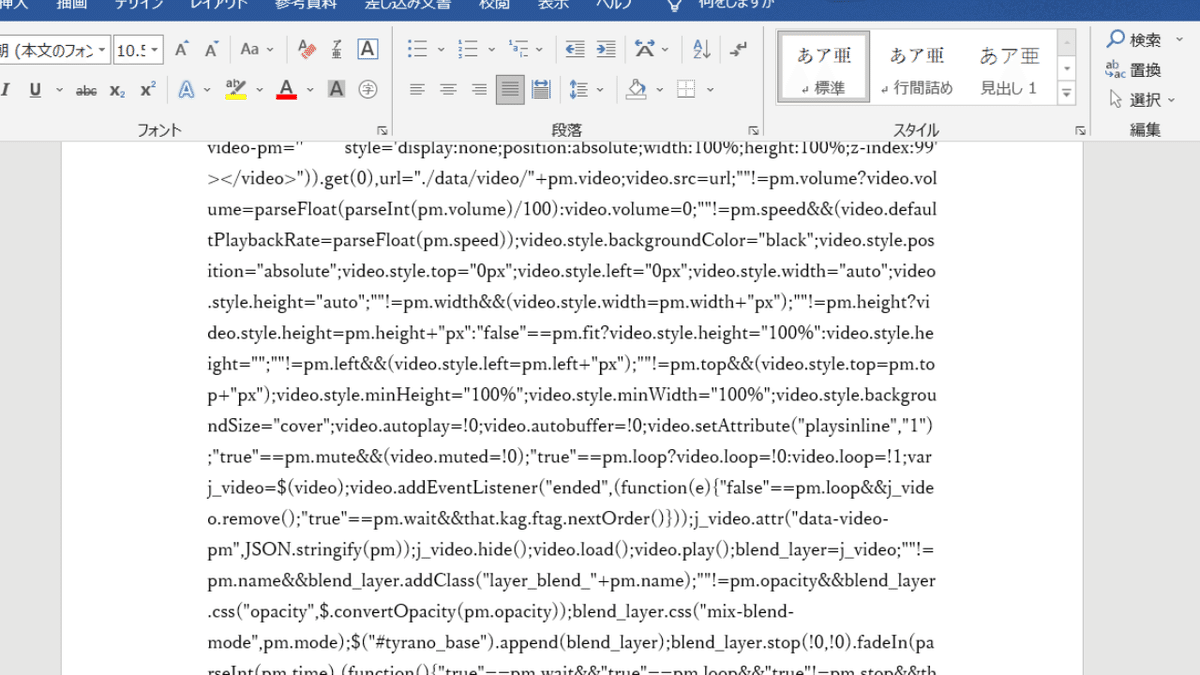This screenshot has height=675, width=1200.
Task: Align text right
Action: (x=479, y=90)
